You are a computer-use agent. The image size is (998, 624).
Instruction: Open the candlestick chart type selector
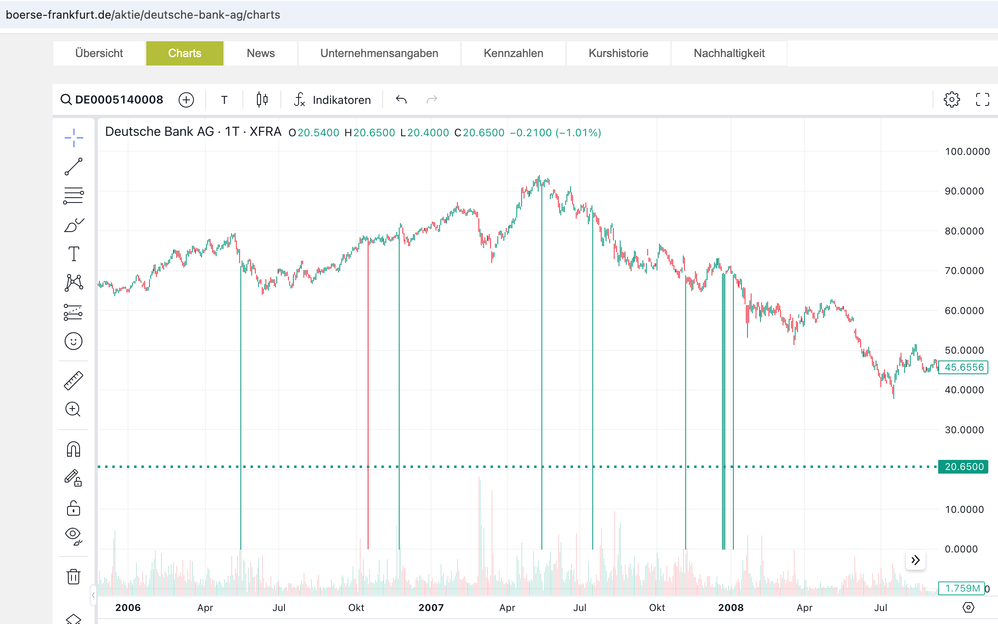click(x=262, y=99)
